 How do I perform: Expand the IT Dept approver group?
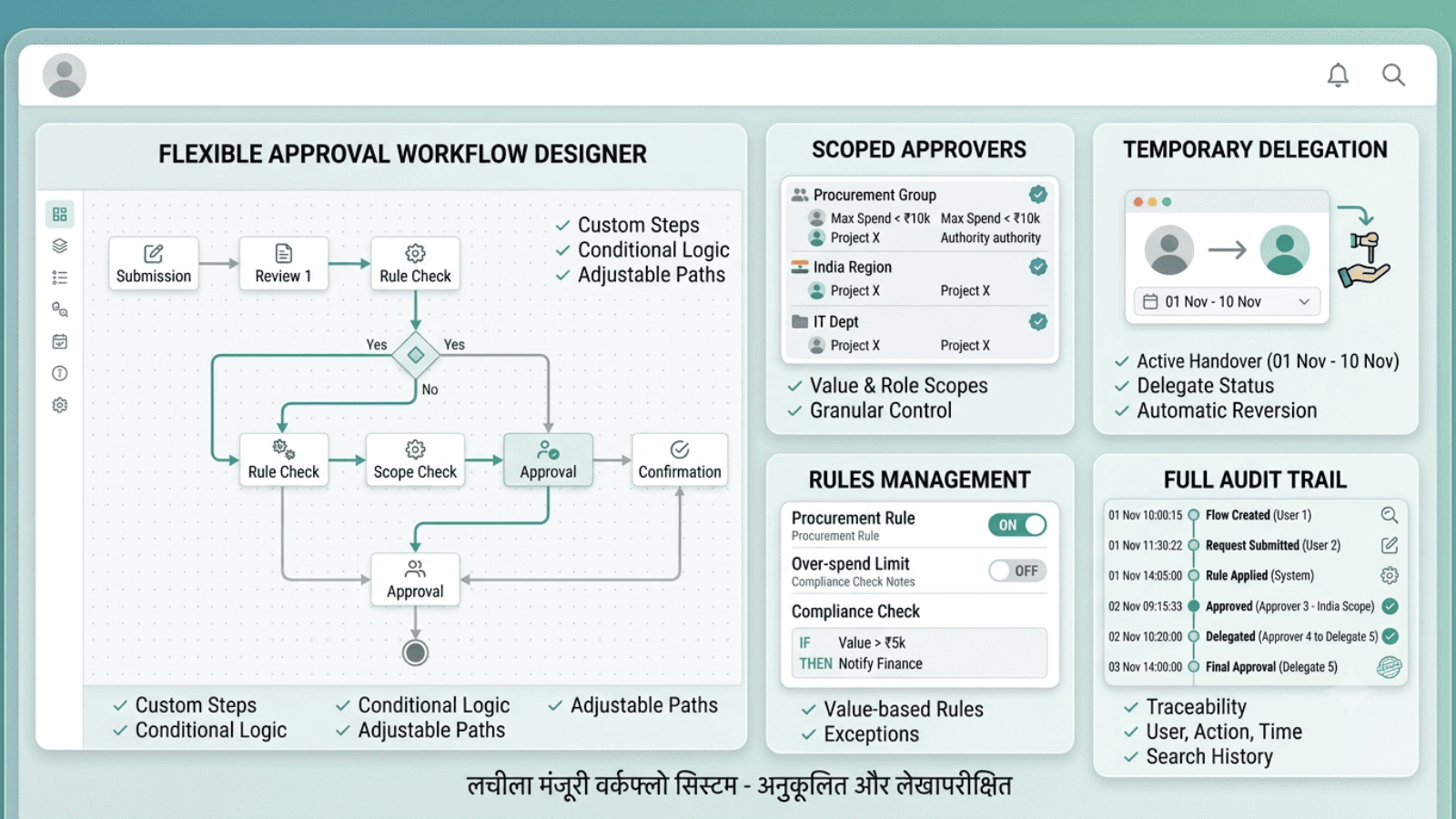click(919, 321)
